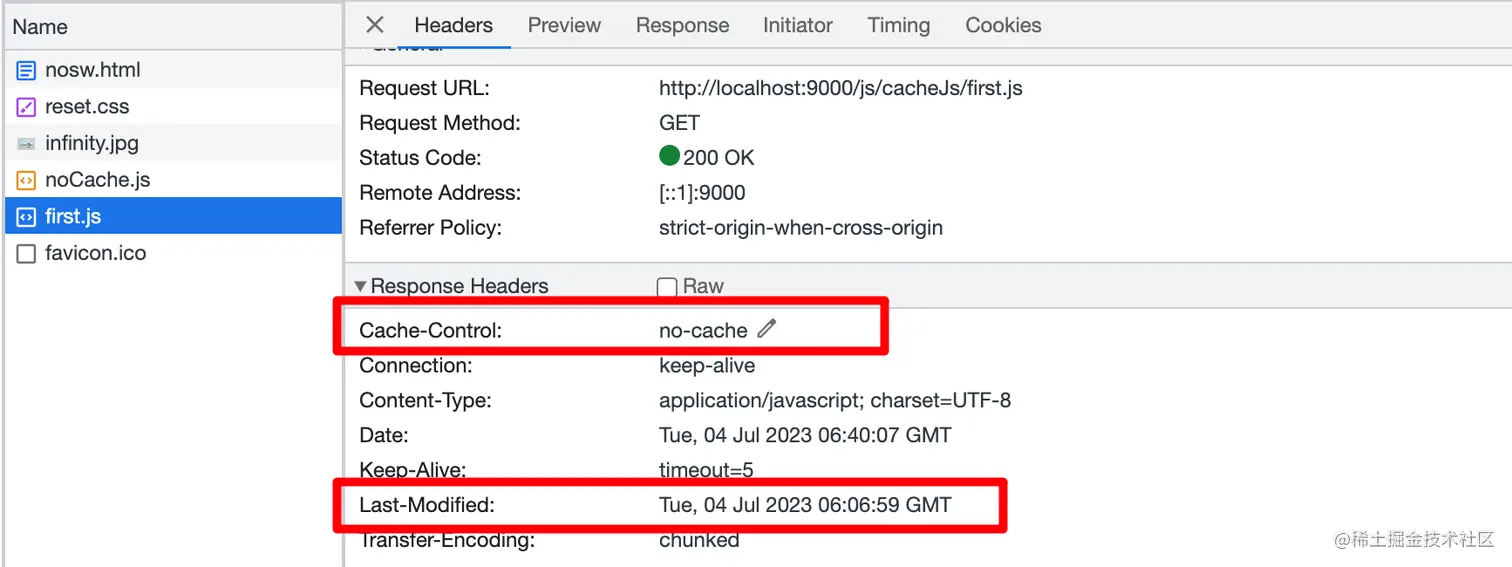1512x567 pixels.
Task: Select the Headers tab
Action: point(453,25)
